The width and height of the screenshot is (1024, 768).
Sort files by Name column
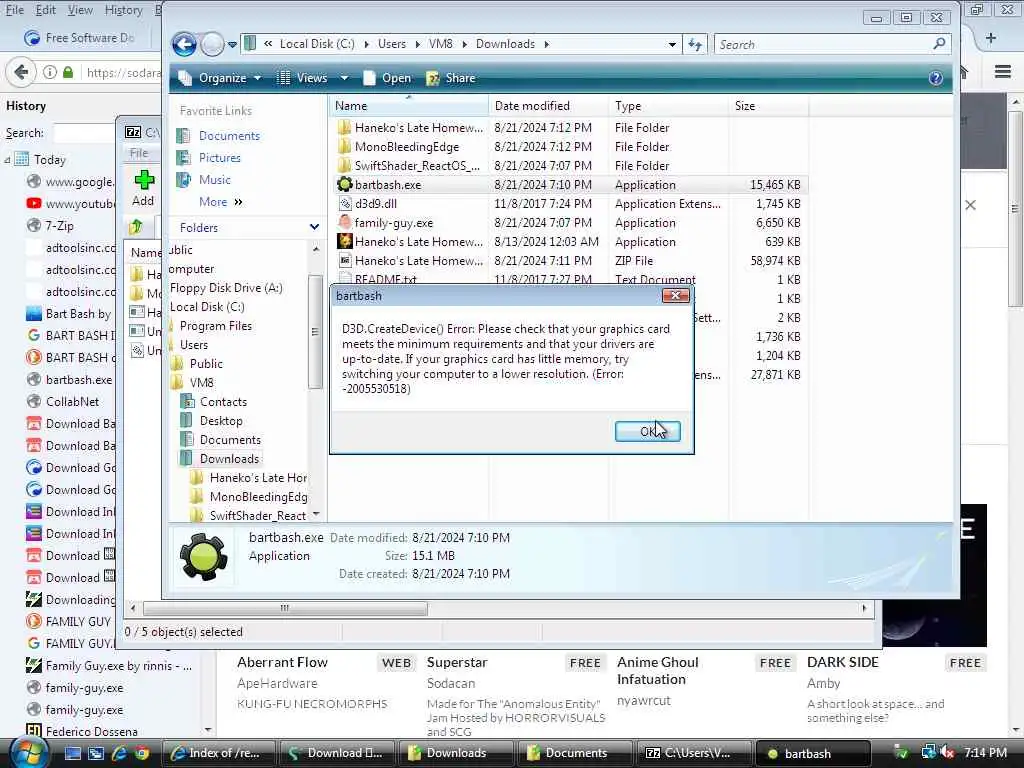[409, 106]
